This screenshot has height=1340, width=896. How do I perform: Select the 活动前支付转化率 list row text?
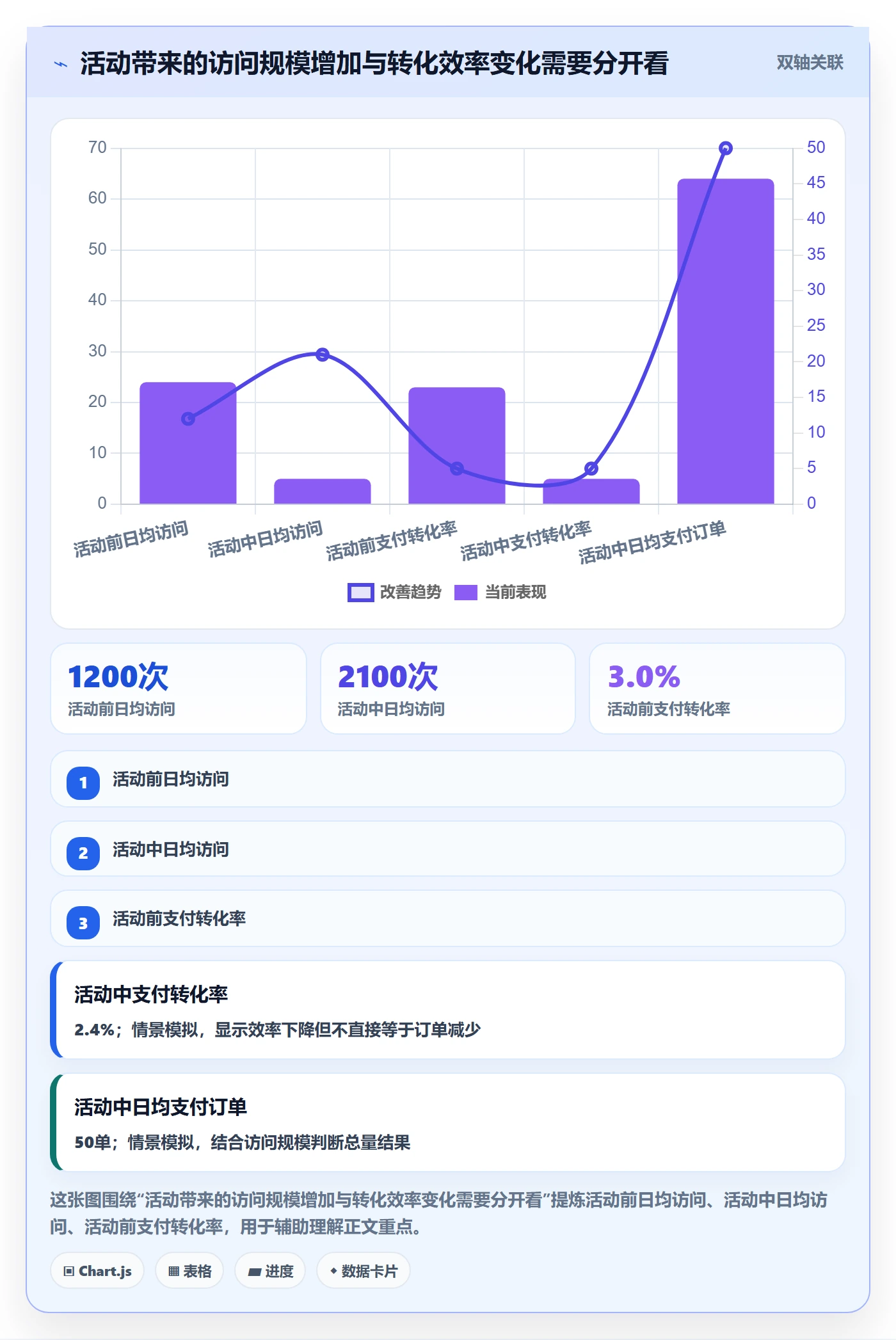[179, 919]
